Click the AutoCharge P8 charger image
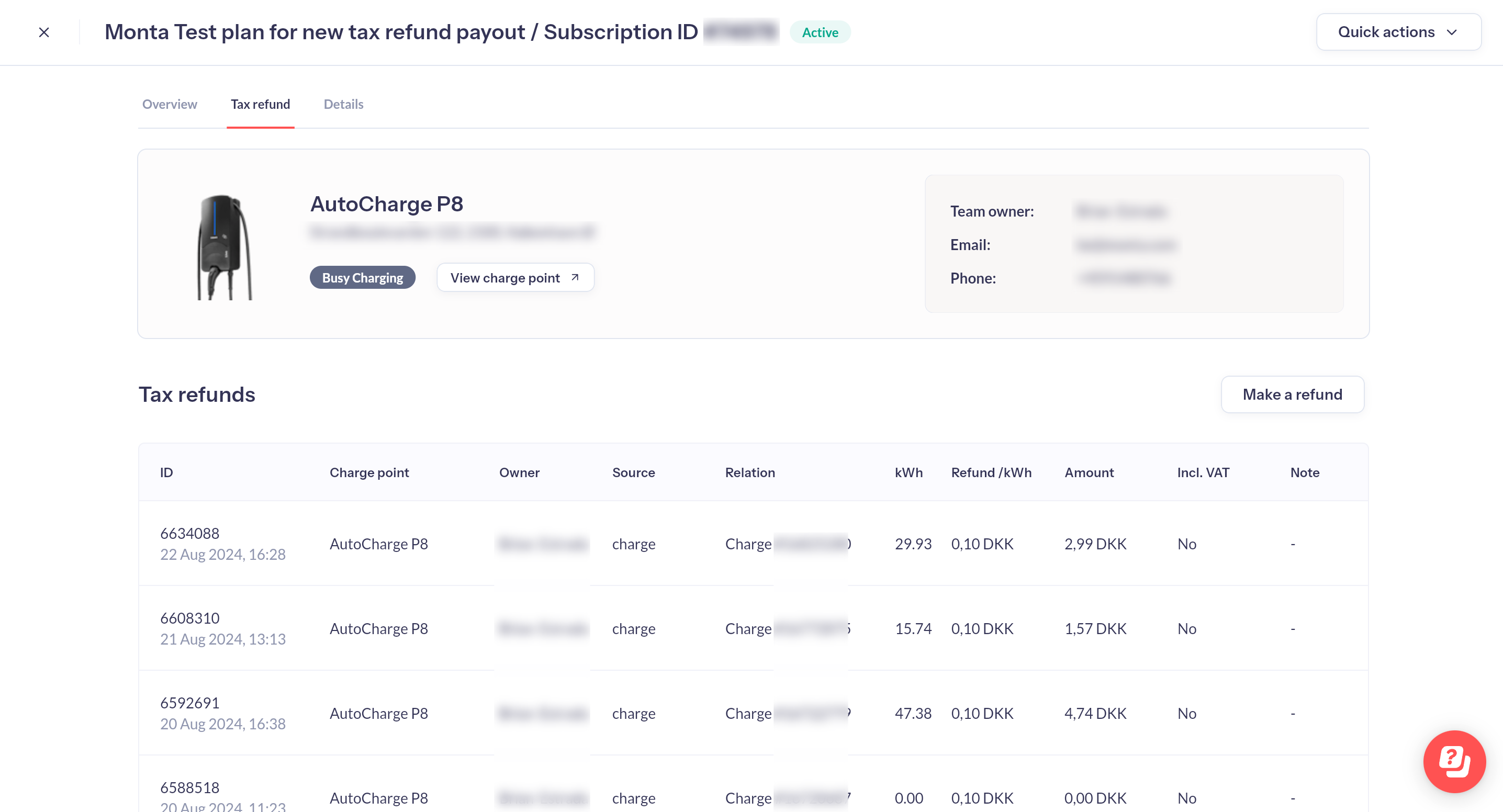Viewport: 1503px width, 812px height. (x=225, y=247)
